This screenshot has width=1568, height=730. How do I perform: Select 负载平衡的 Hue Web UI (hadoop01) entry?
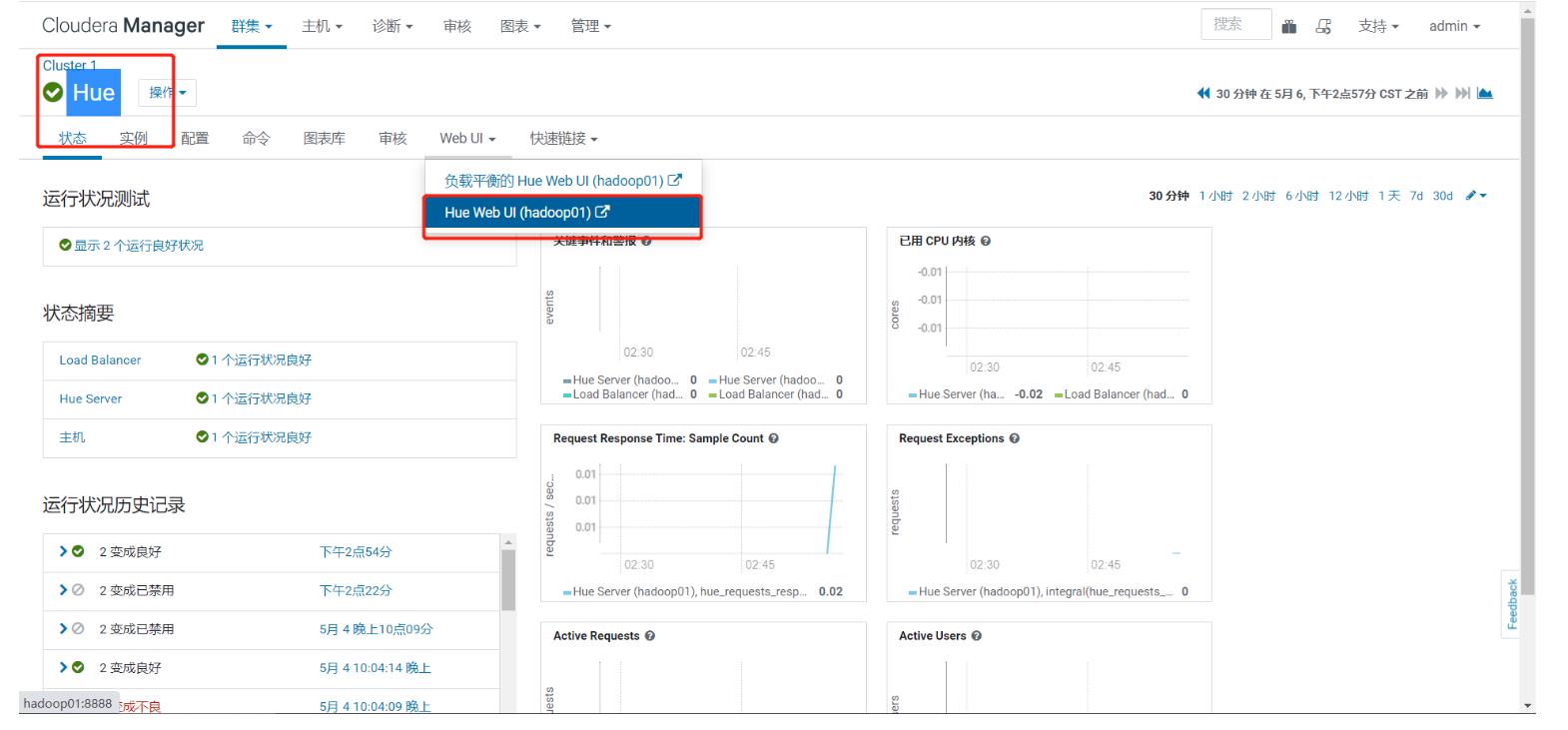pyautogui.click(x=562, y=181)
